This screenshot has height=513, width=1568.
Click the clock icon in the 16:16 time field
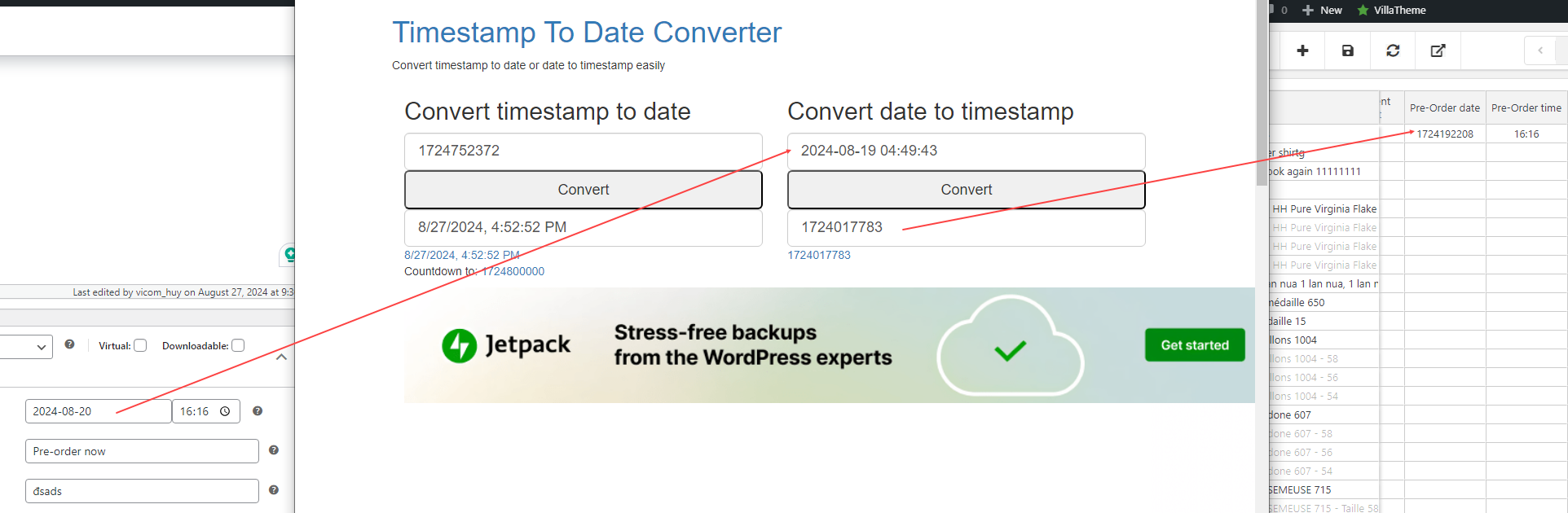tap(225, 412)
